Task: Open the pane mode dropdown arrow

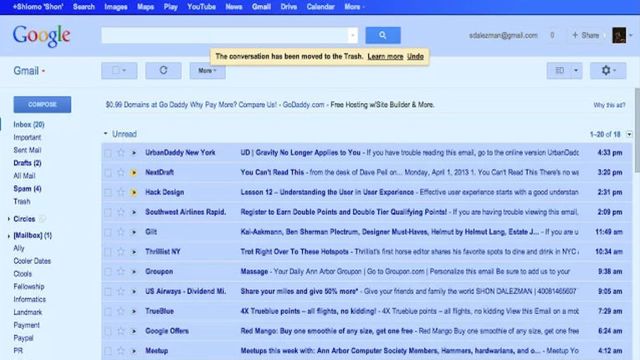Action: click(x=576, y=71)
